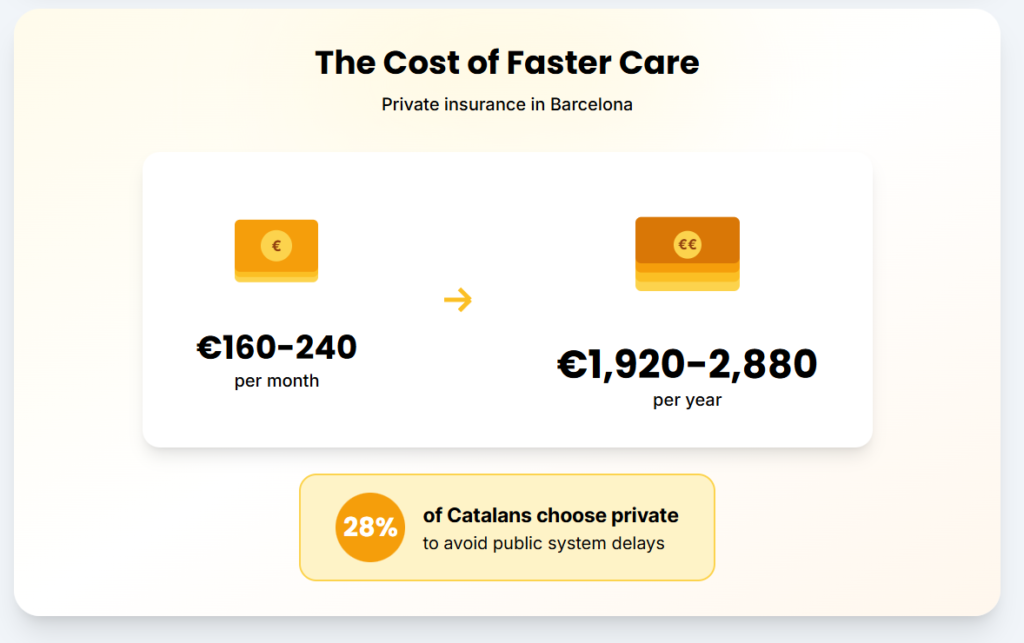Viewport: 1024px width, 643px height.
Task: Click the single € coin on left banknote
Action: click(276, 245)
